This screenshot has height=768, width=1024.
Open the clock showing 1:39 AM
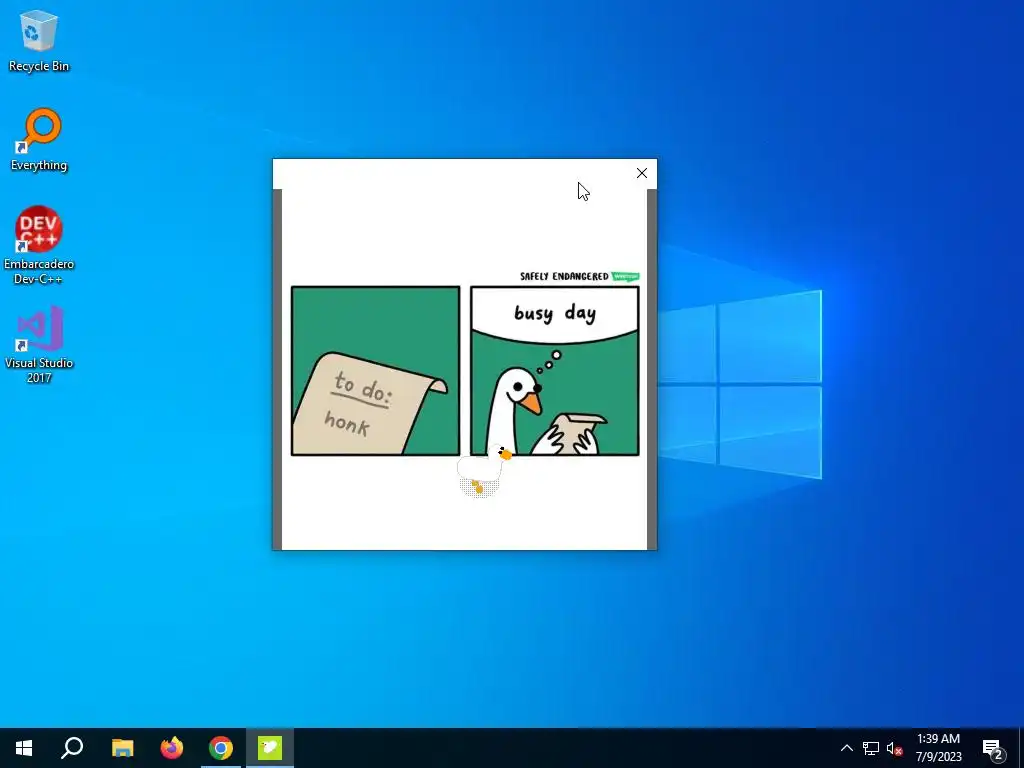938,748
